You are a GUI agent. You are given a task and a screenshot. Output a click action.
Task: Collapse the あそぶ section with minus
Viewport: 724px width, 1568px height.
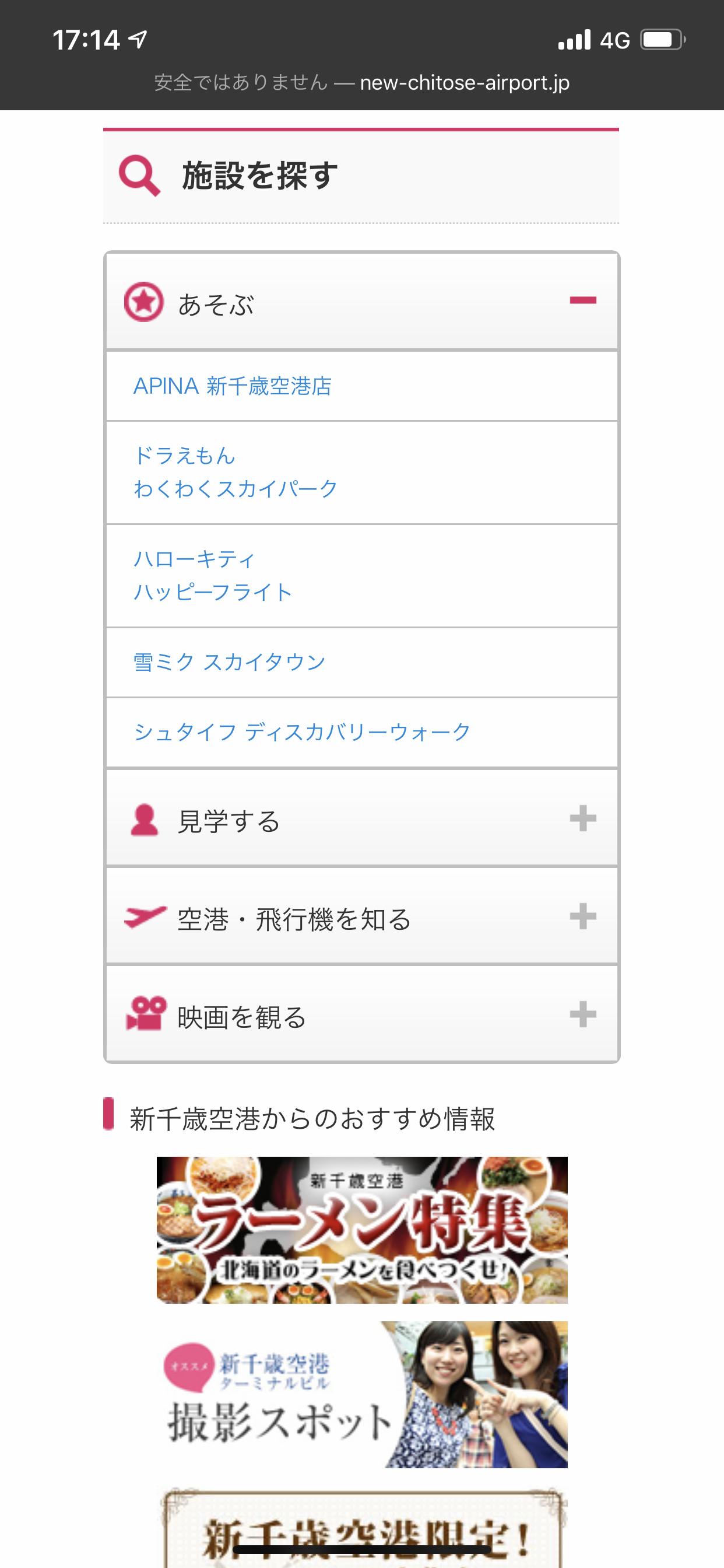pyautogui.click(x=583, y=300)
